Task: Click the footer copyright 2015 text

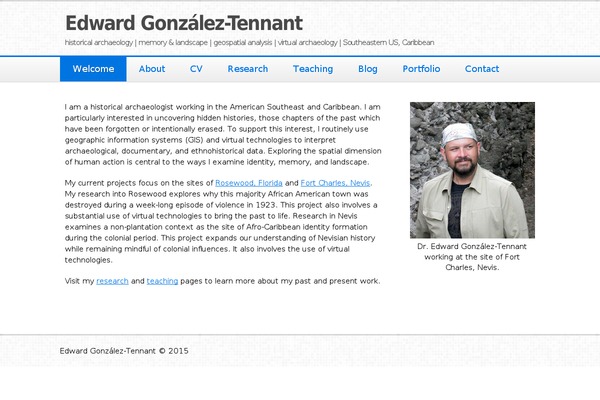Action: click(x=124, y=351)
